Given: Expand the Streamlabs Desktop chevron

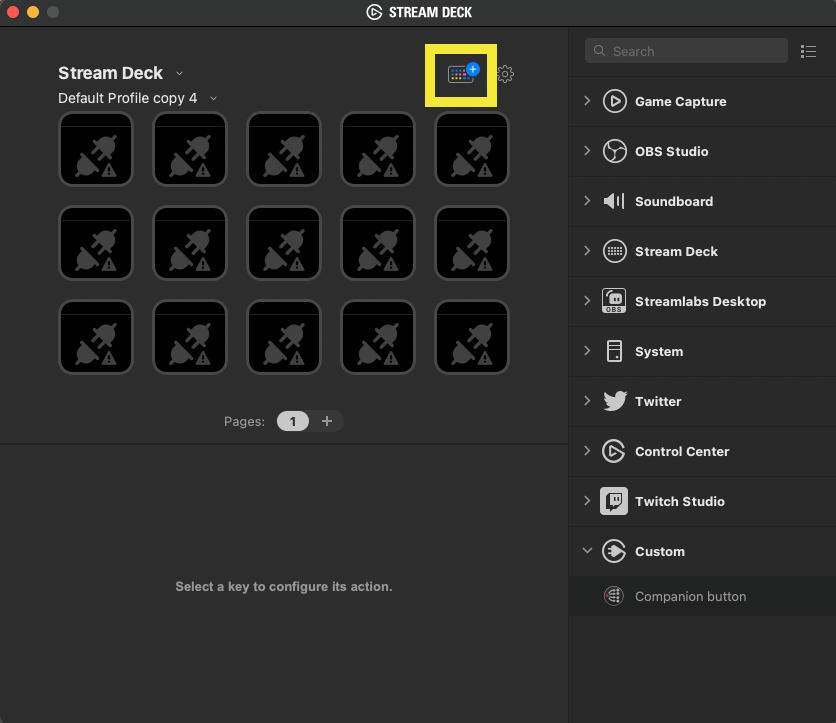Looking at the screenshot, I should tap(587, 301).
